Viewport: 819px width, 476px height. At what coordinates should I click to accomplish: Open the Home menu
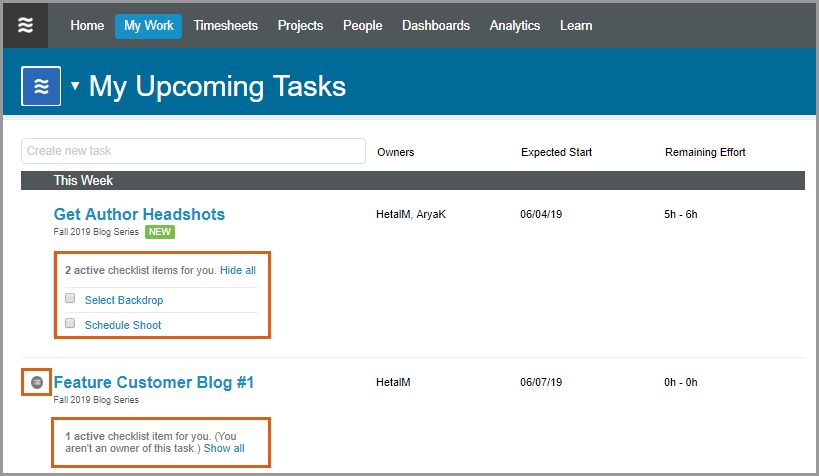pyautogui.click(x=87, y=26)
